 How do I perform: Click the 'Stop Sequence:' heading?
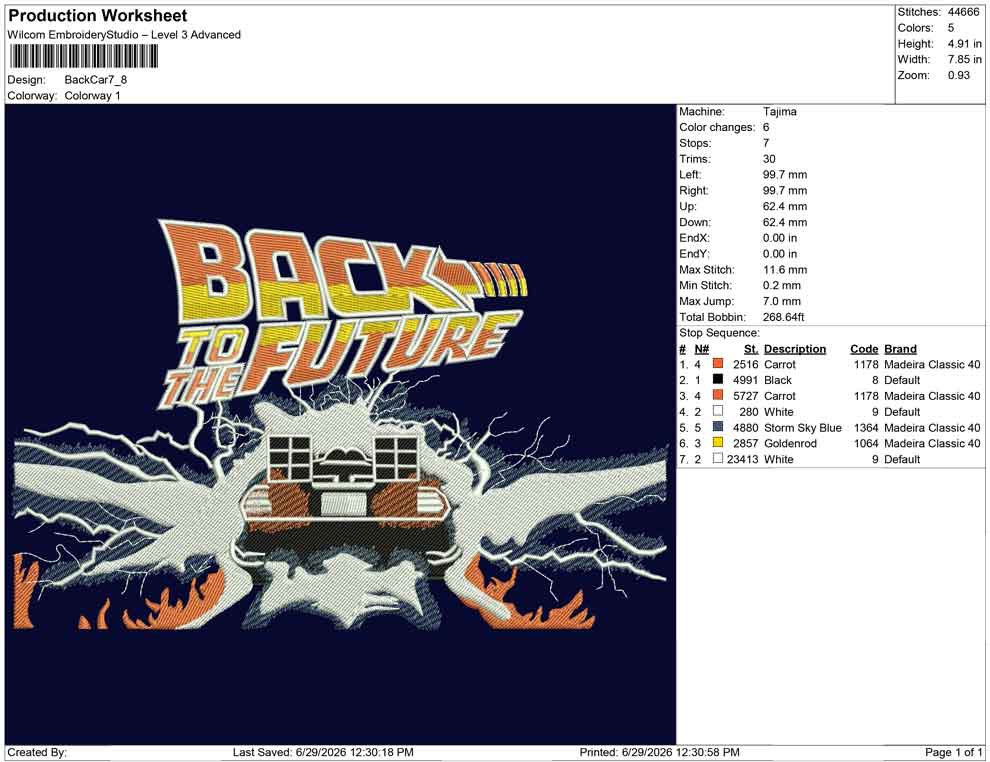(x=719, y=333)
